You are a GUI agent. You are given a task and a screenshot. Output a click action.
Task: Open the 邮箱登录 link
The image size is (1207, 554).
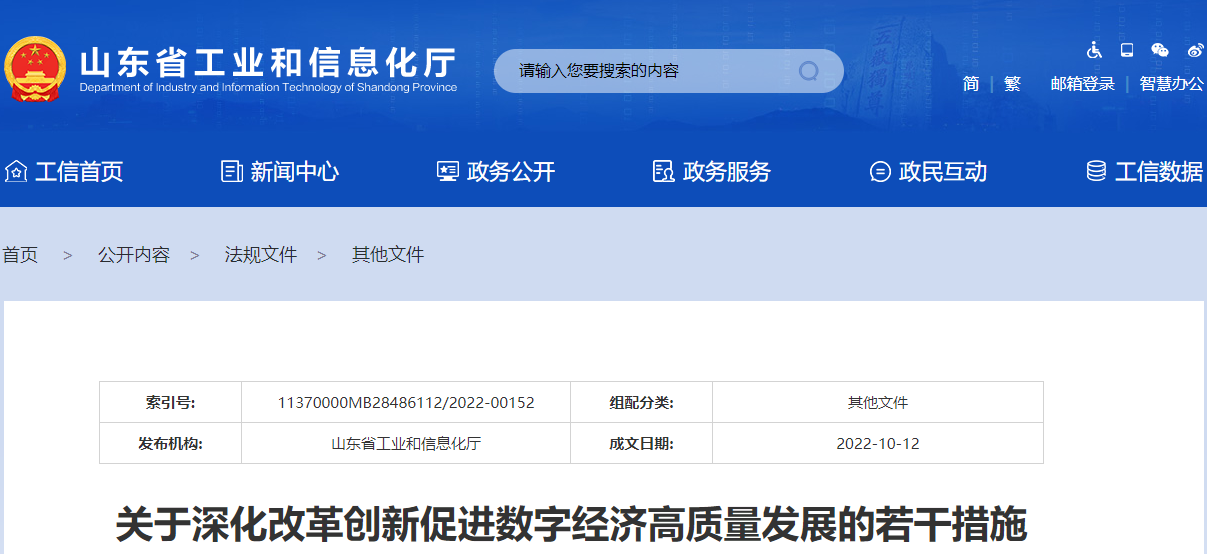(1082, 84)
